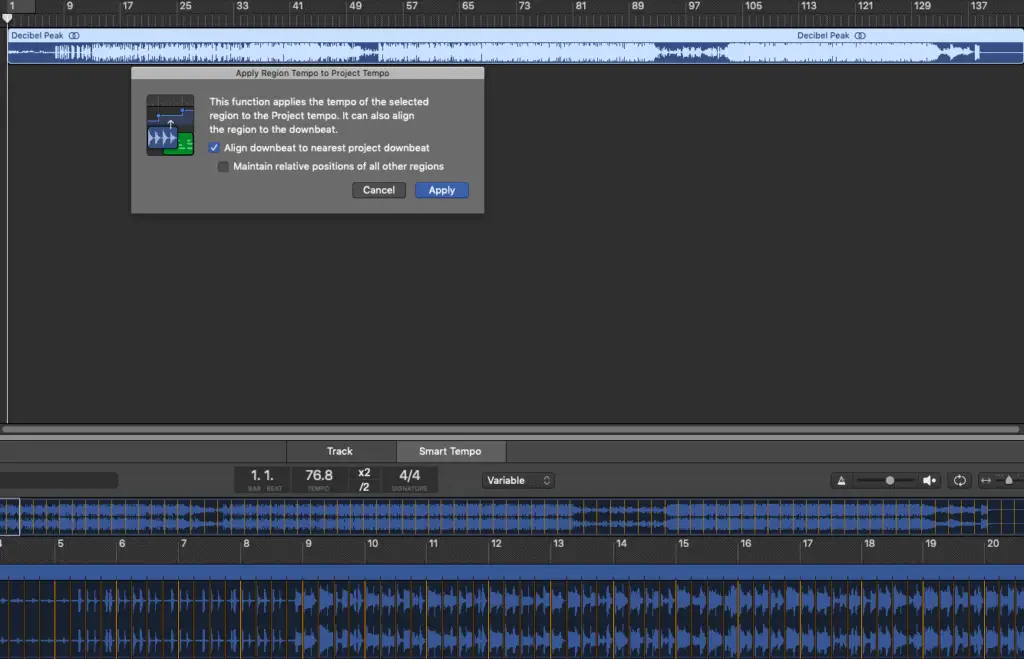This screenshot has width=1024, height=659.
Task: Toggle the metronome icon in Smart Tempo editor
Action: 841,481
